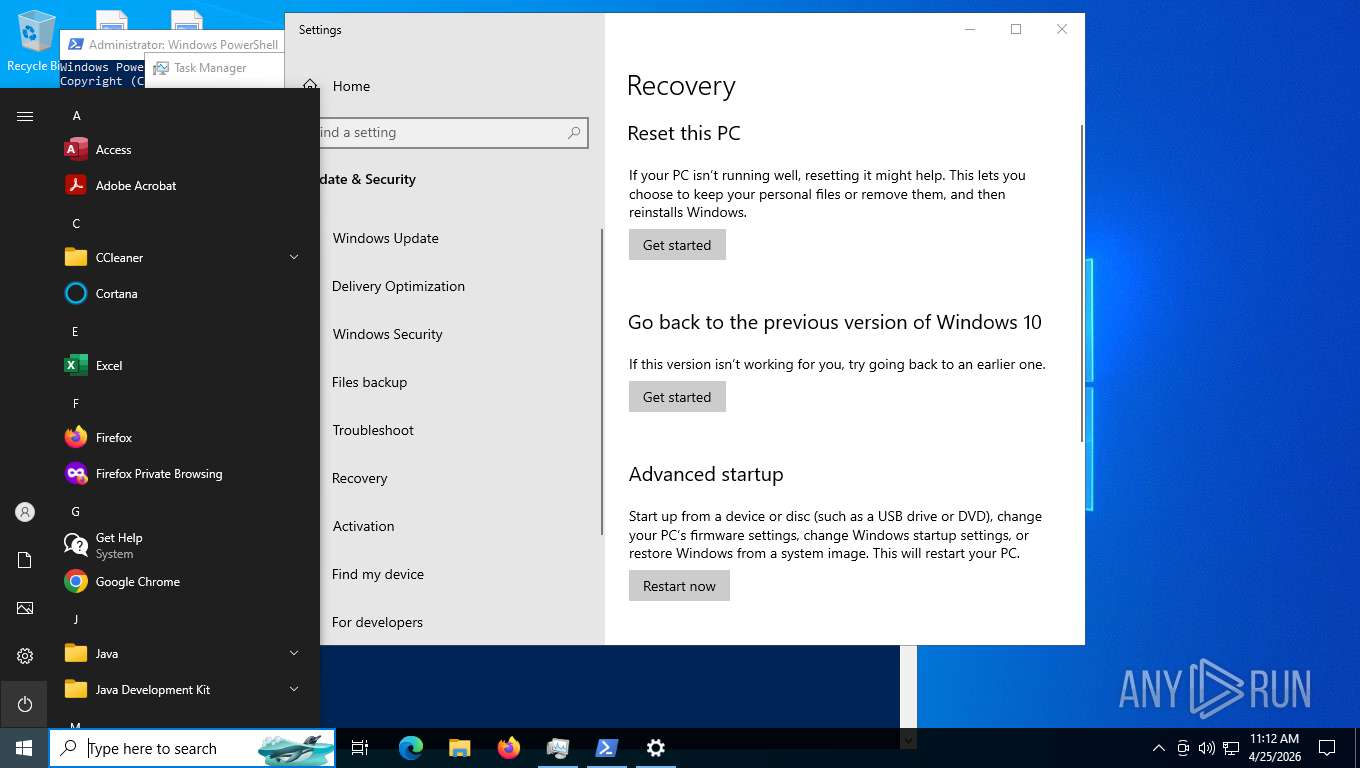Open Documents from the Start menu rail

[x=25, y=560]
